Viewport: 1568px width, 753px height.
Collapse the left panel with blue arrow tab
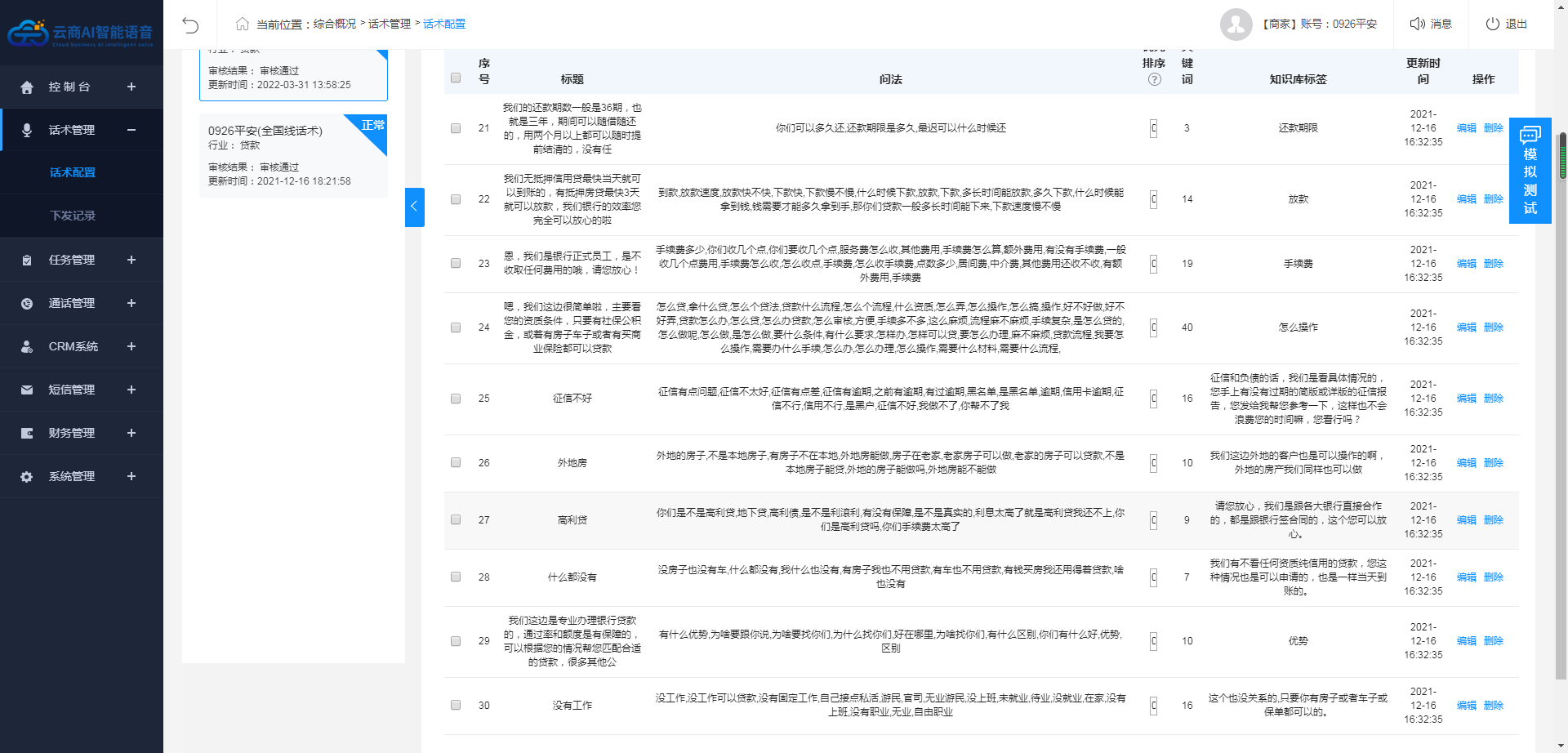pos(414,207)
